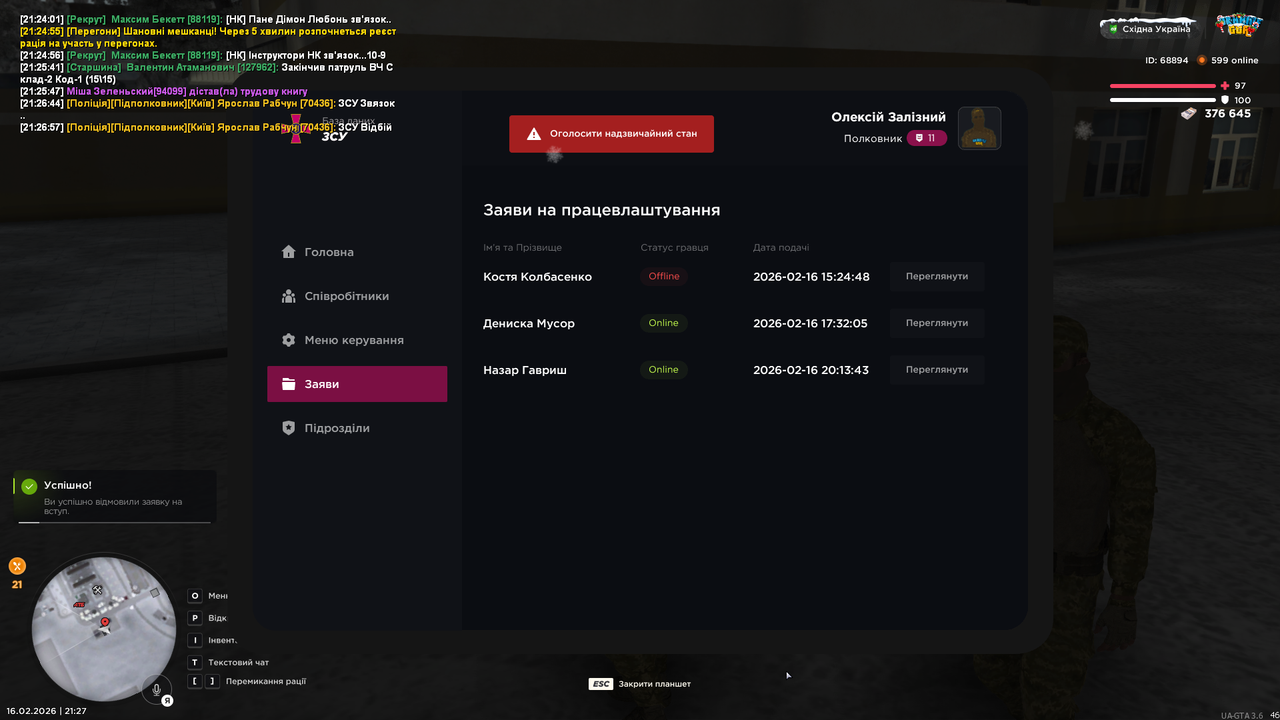
Task: Click the gear icon beside Меню керування
Action: point(289,340)
